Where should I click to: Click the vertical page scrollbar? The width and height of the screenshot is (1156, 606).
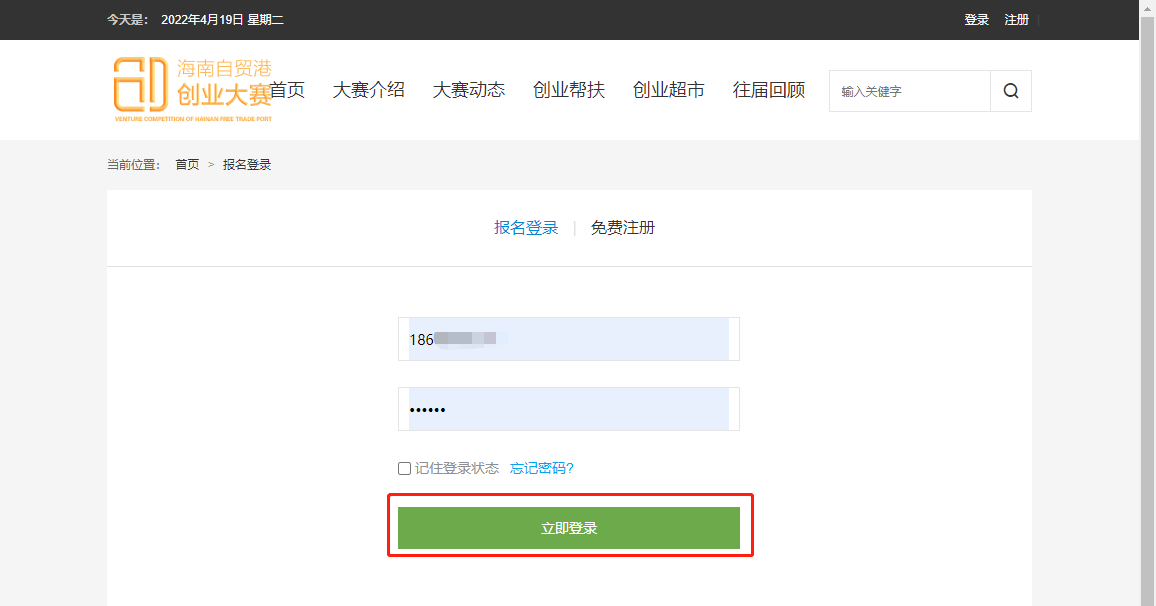pos(1147,300)
